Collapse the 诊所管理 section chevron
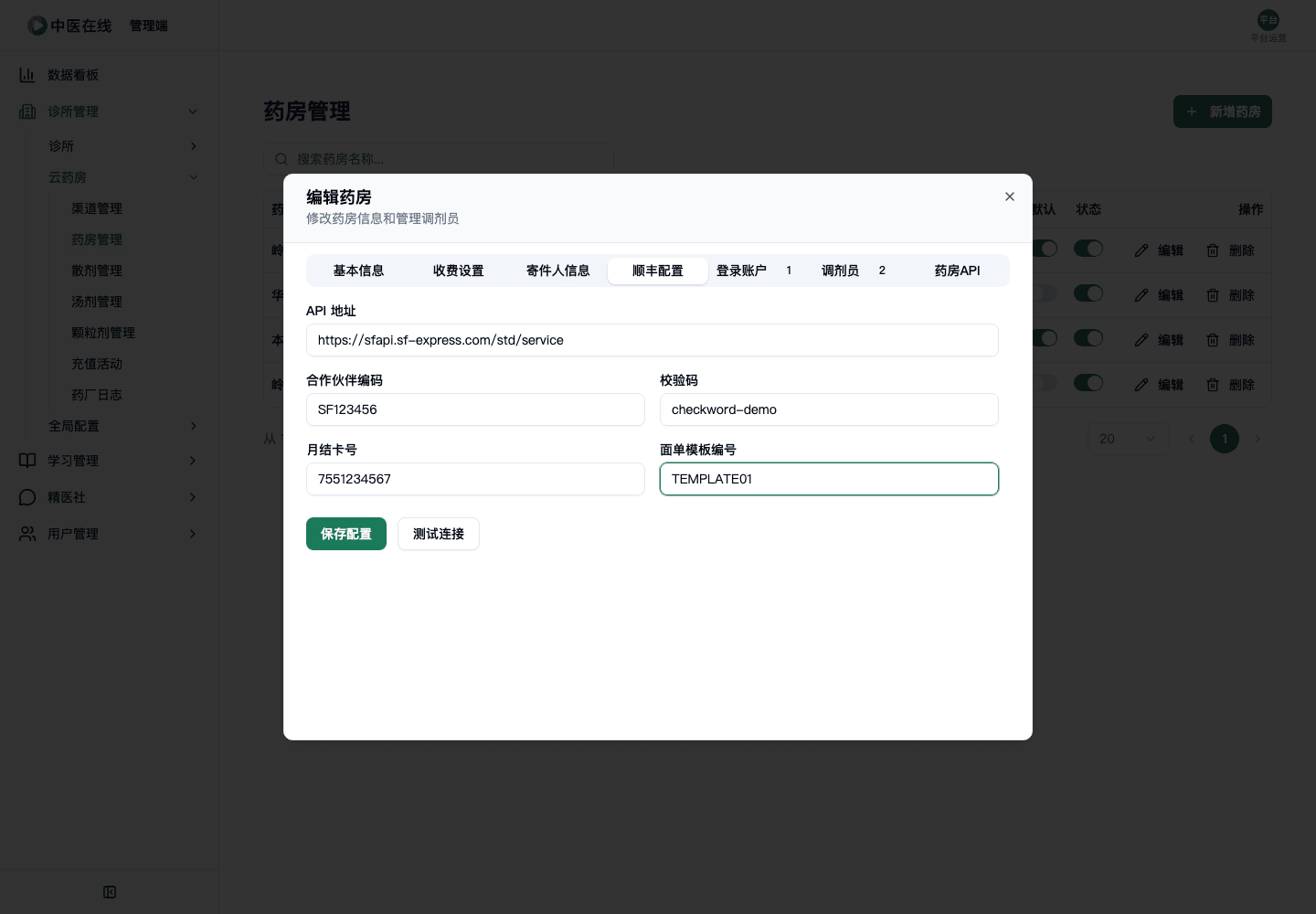The image size is (1316, 914). [x=193, y=112]
